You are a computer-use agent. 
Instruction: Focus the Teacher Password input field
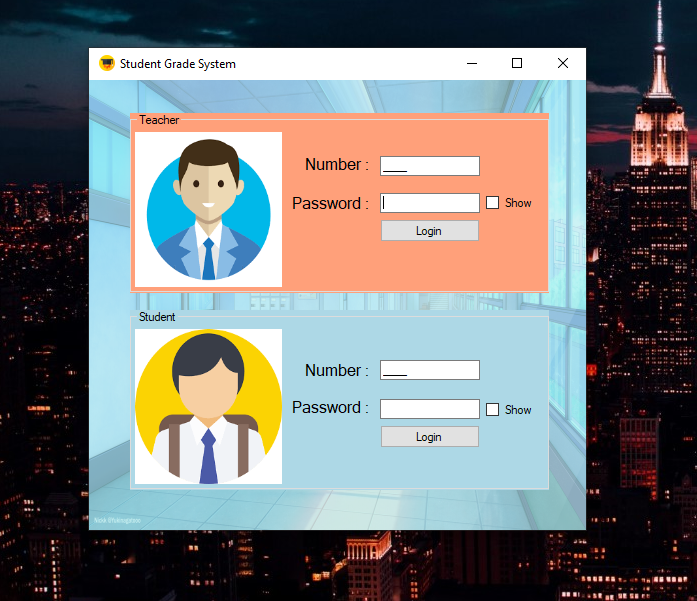click(430, 203)
